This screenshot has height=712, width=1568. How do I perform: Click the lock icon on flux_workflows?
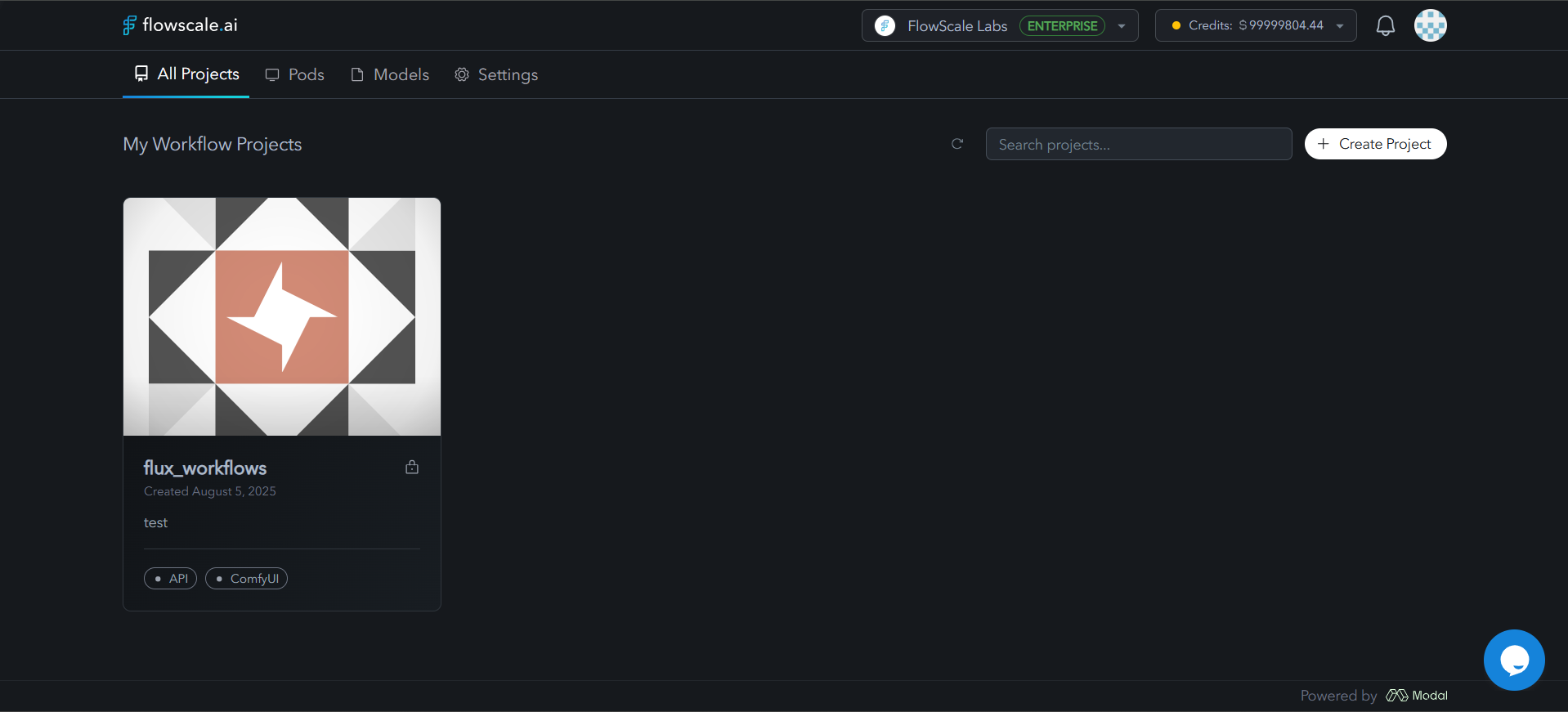click(x=412, y=467)
